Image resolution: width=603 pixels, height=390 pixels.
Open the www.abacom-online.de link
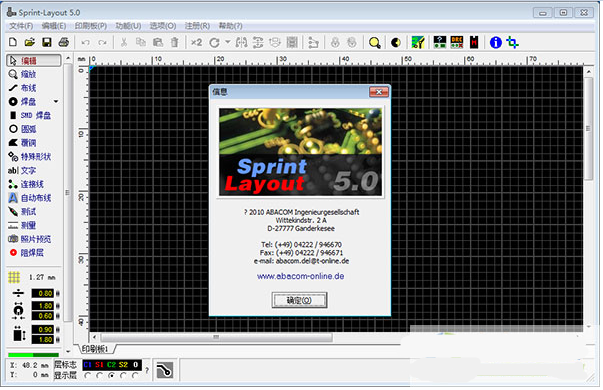[300, 276]
